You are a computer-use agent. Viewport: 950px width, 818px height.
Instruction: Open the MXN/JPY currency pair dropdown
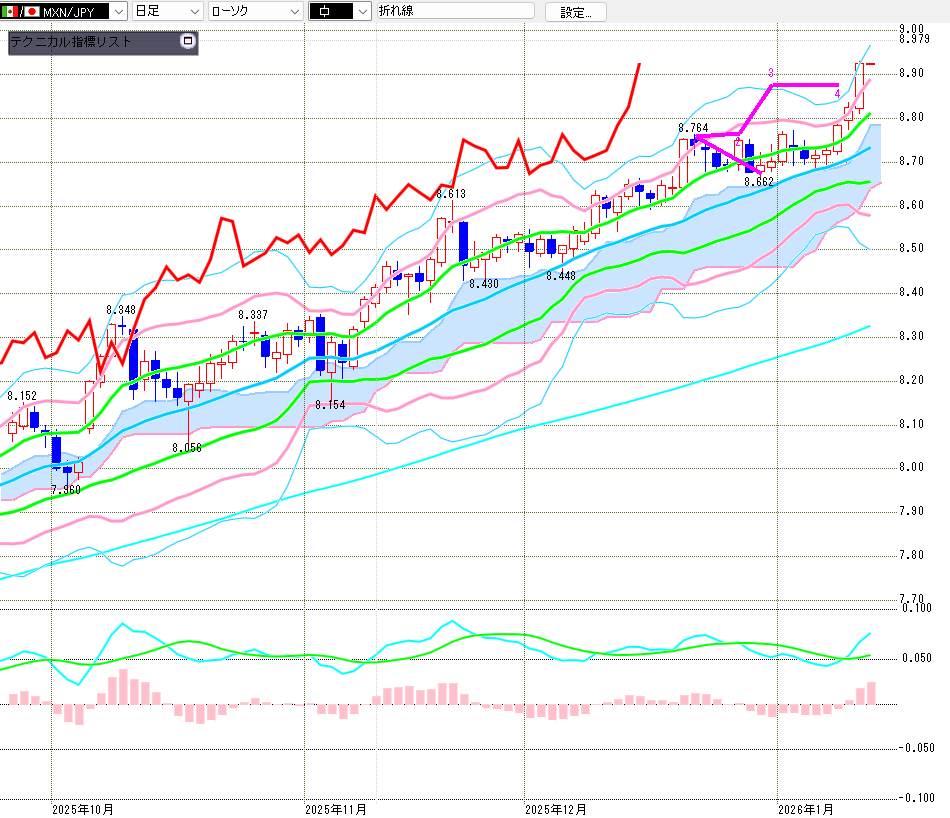click(119, 12)
